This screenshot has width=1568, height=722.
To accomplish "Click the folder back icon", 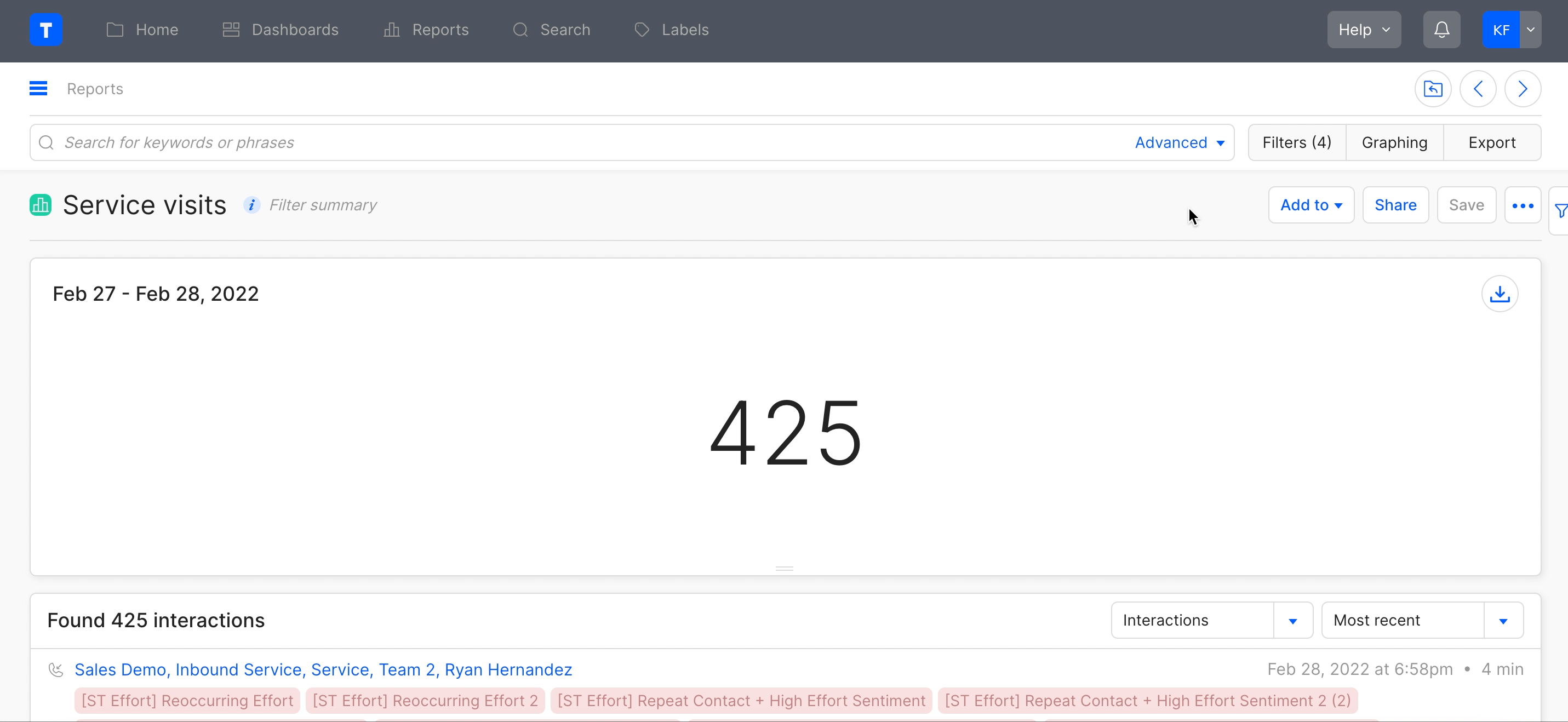I will point(1433,89).
